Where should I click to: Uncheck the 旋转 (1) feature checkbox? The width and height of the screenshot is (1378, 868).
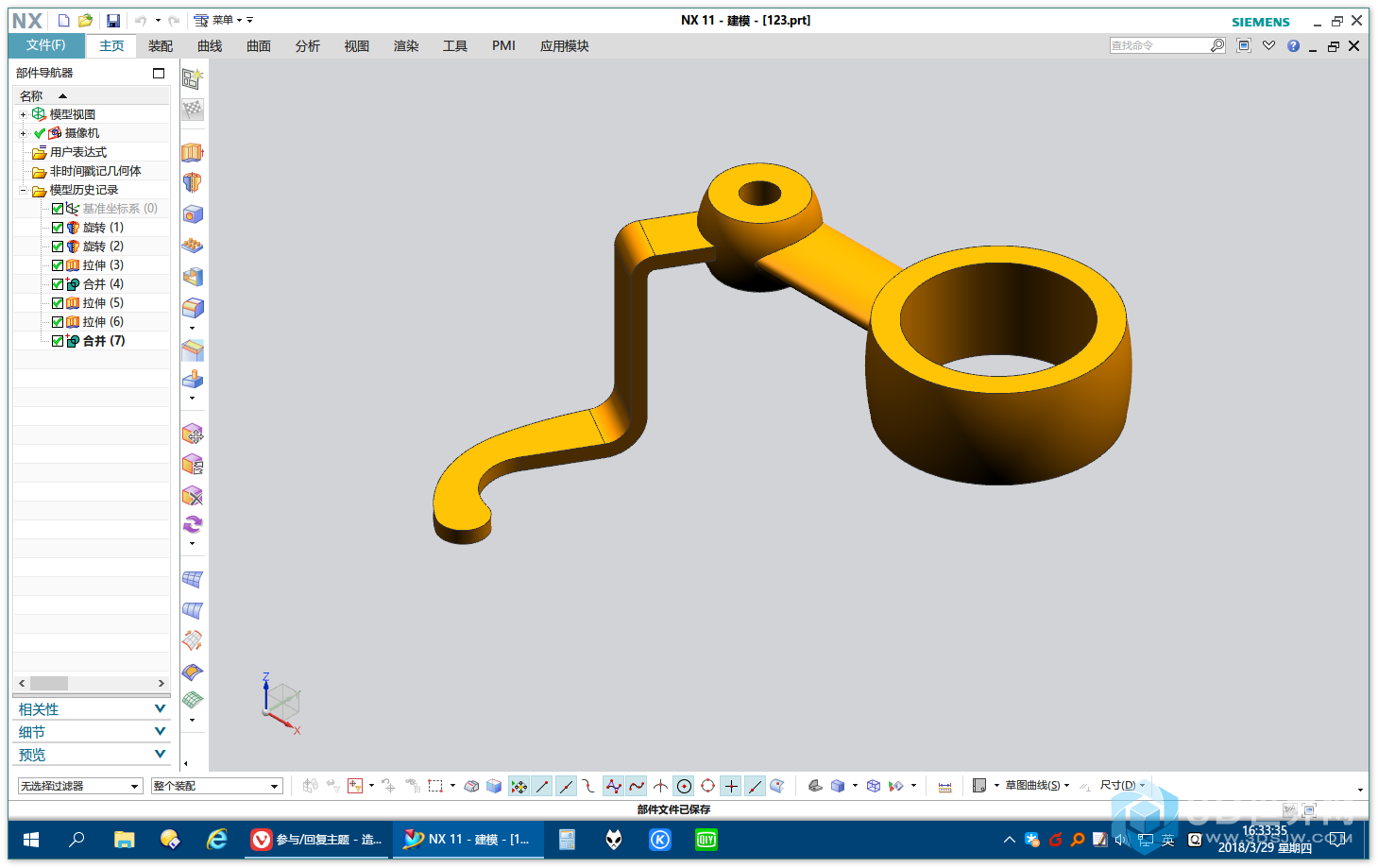click(x=58, y=228)
